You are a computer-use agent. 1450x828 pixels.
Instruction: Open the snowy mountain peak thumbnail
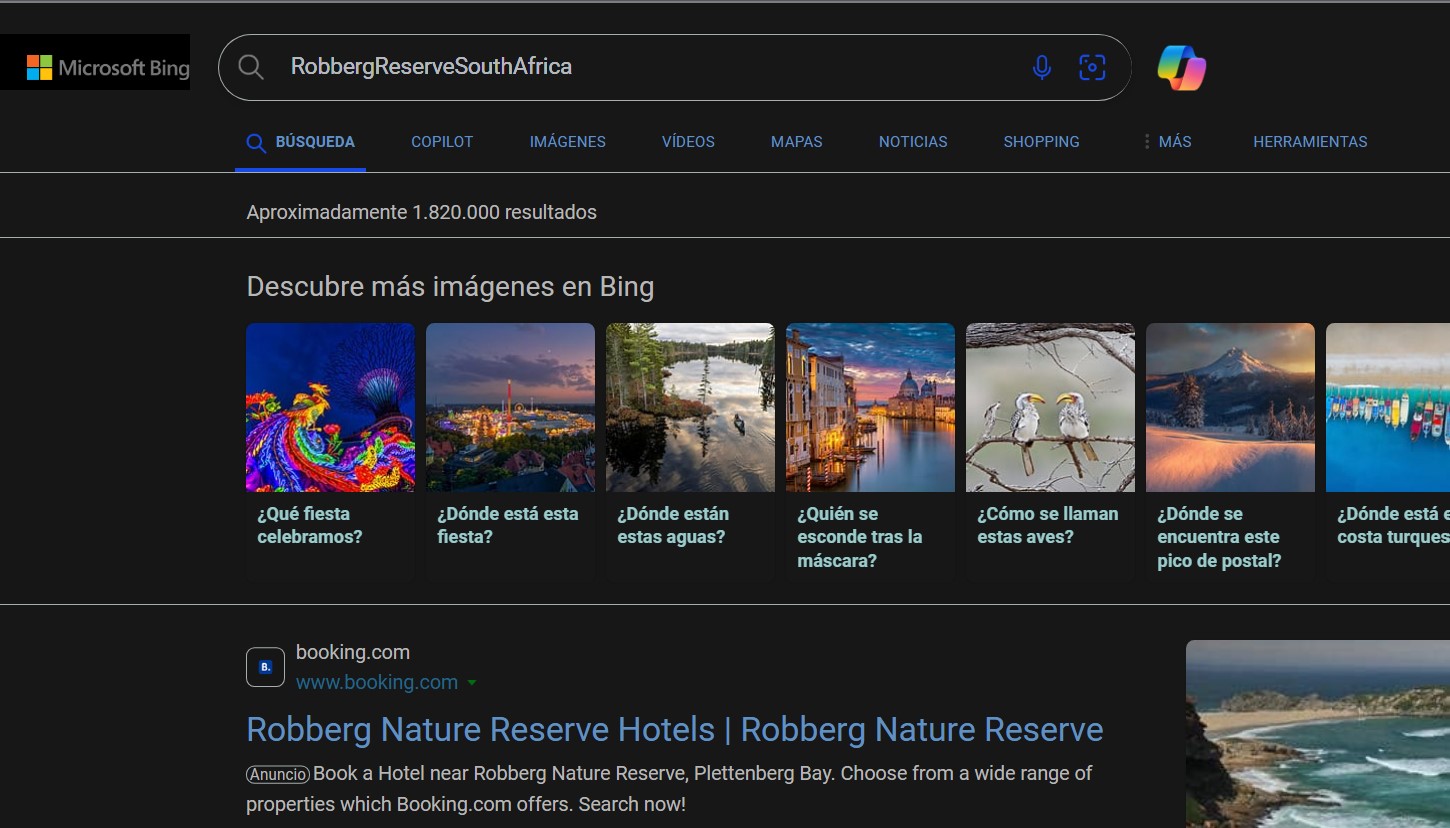pos(1230,407)
